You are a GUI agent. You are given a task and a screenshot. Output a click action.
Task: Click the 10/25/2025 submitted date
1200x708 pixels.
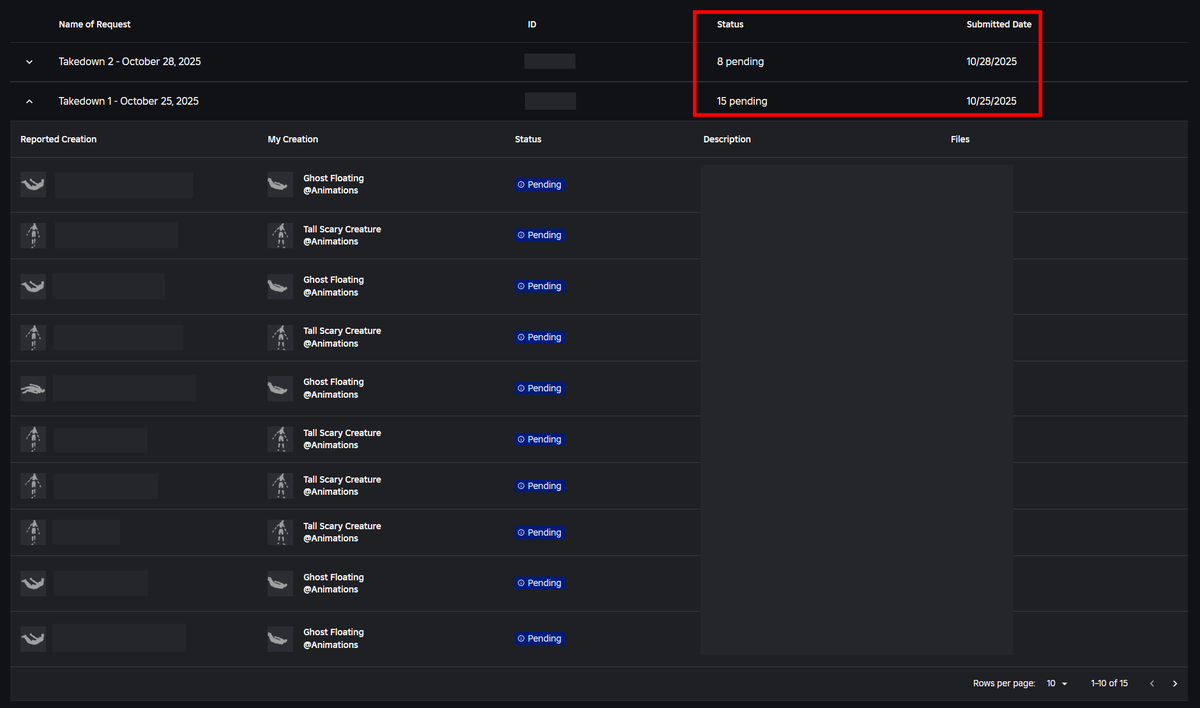click(x=992, y=101)
